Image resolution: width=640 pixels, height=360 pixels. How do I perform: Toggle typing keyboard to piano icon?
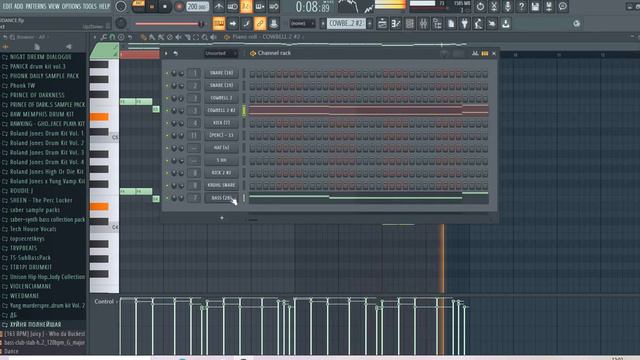pyautogui.click(x=219, y=24)
